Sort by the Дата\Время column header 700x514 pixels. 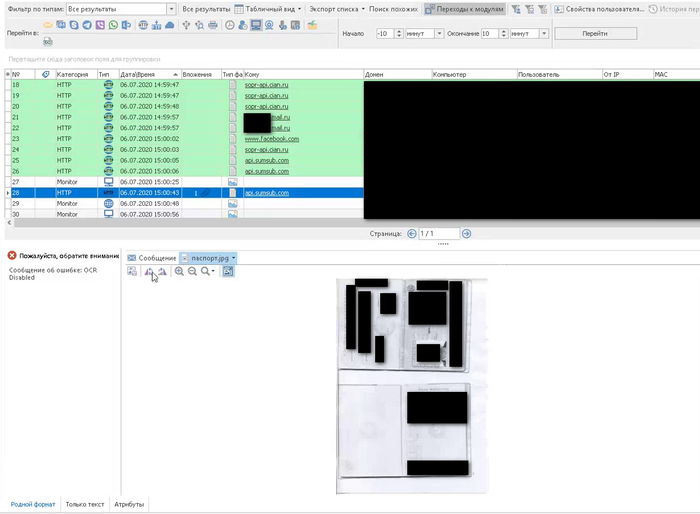point(149,75)
